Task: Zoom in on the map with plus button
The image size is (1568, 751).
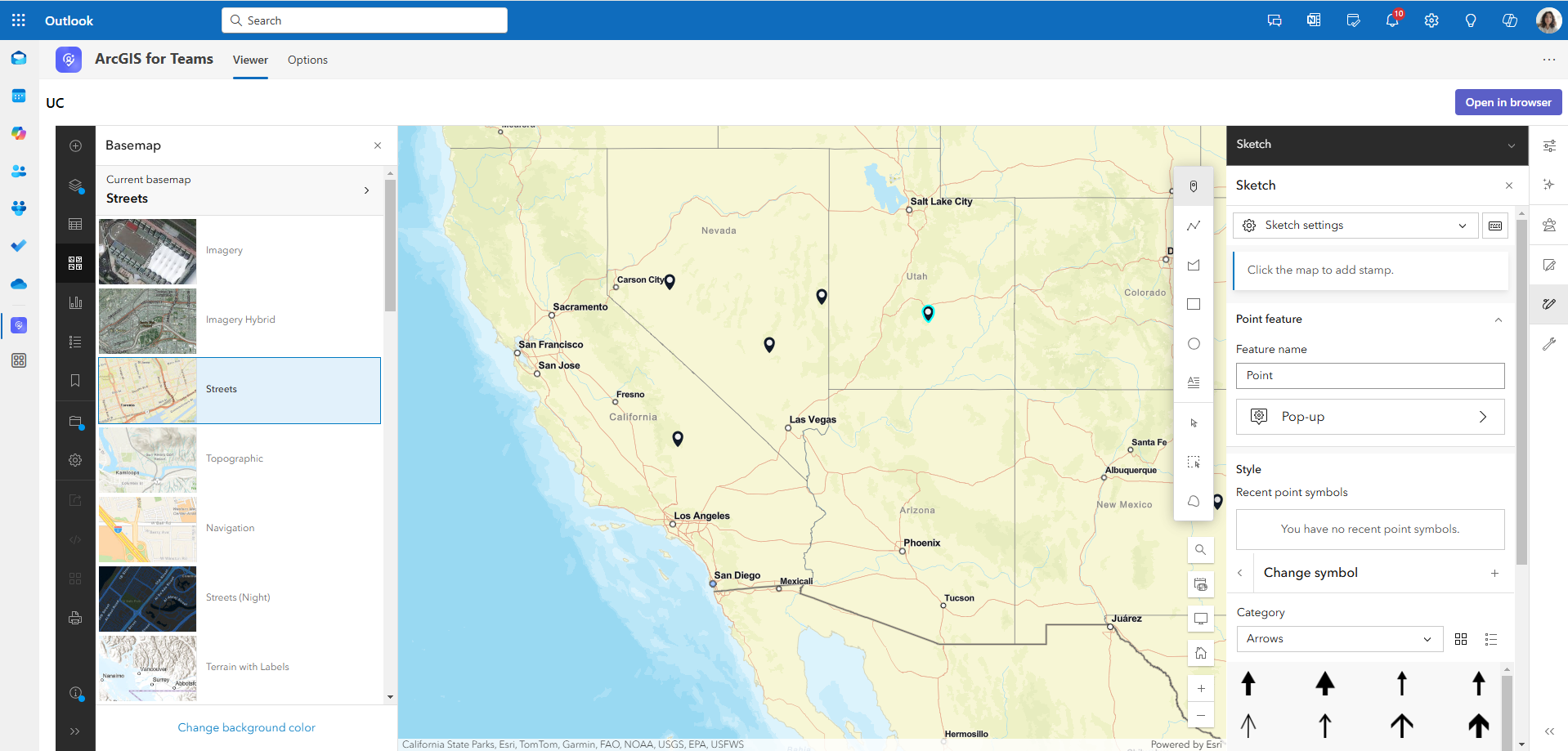Action: point(1201,689)
